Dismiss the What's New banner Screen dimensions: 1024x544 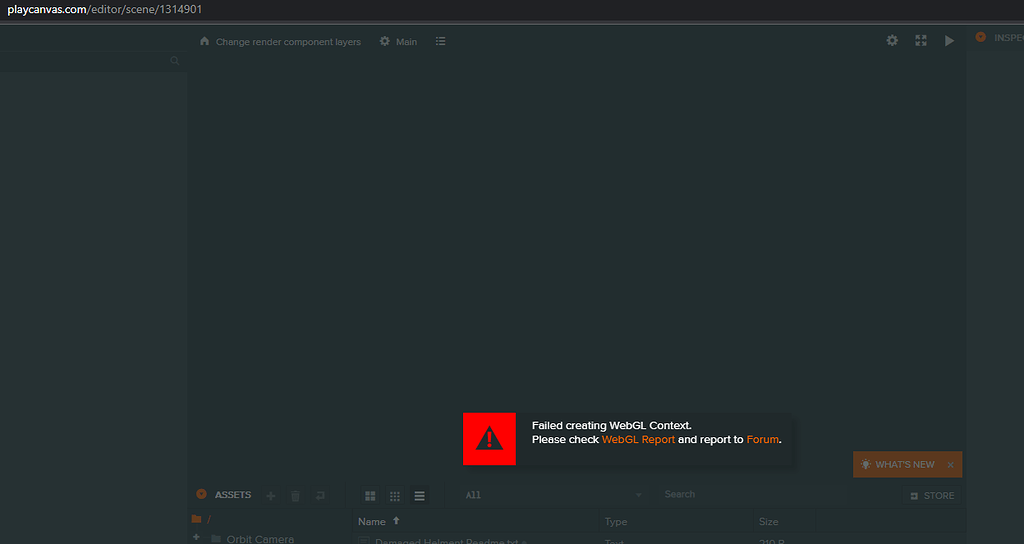coord(951,465)
